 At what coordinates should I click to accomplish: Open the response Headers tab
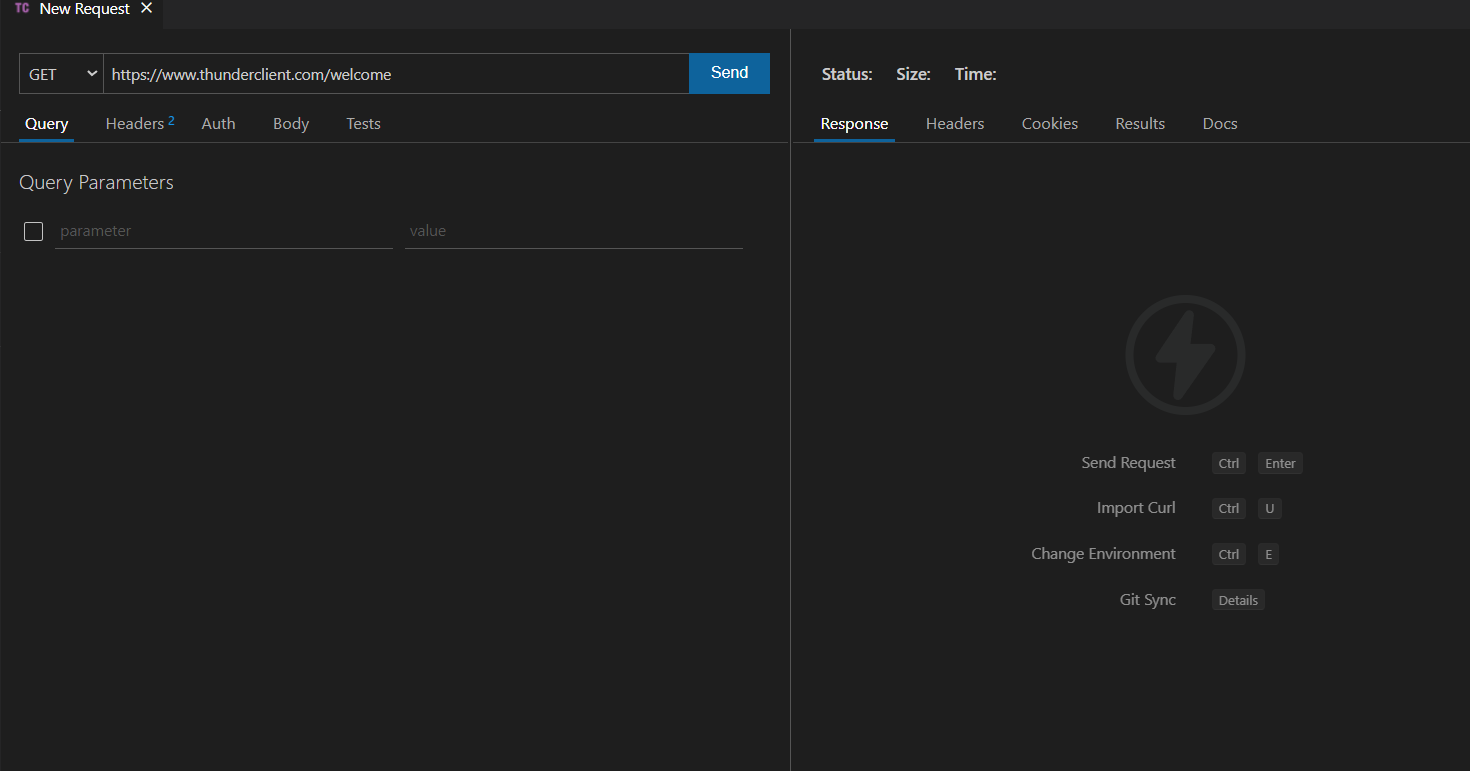point(955,124)
